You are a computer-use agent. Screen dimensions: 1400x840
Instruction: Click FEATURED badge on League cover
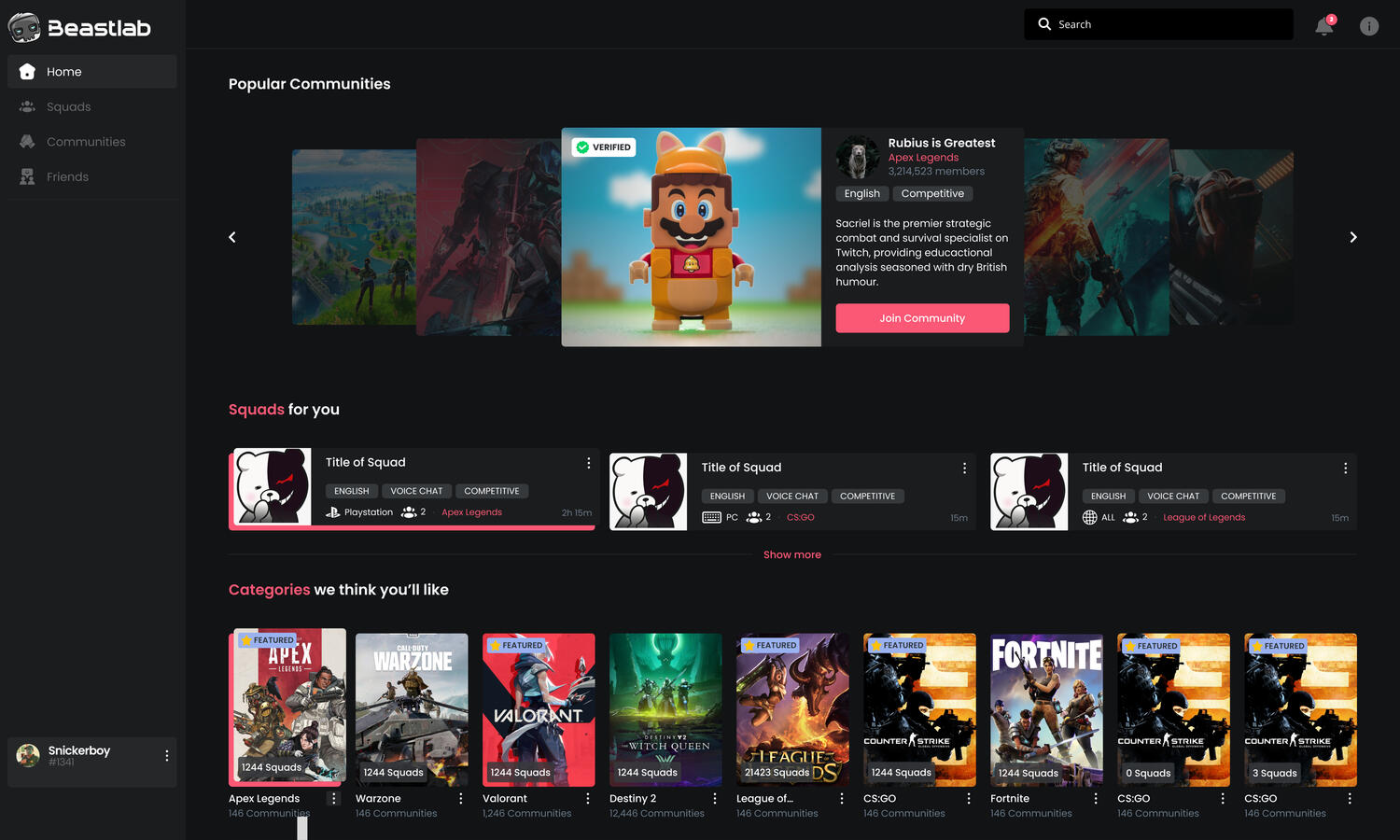tap(770, 645)
